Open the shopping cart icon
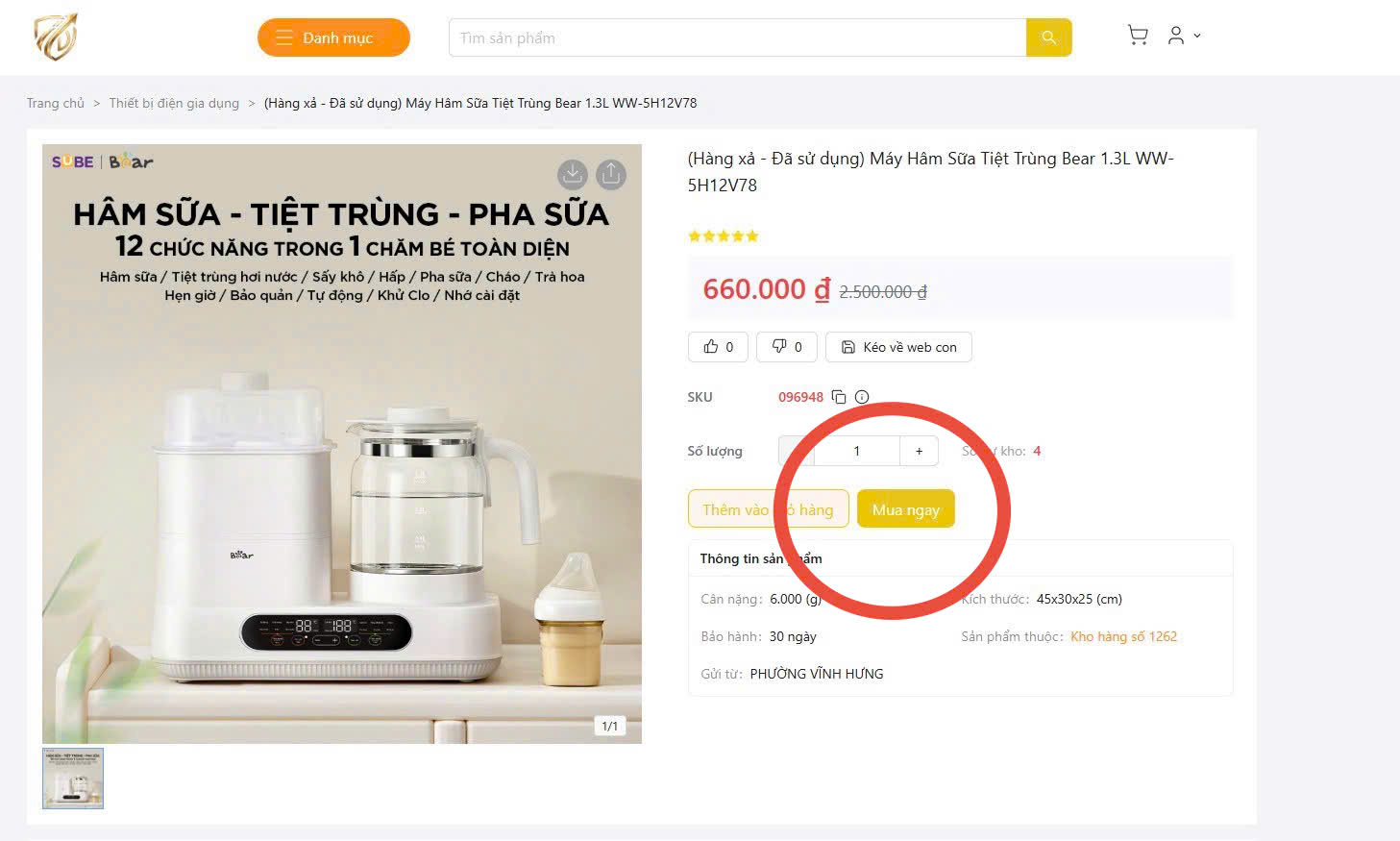Viewport: 1400px width, 841px height. [1138, 37]
